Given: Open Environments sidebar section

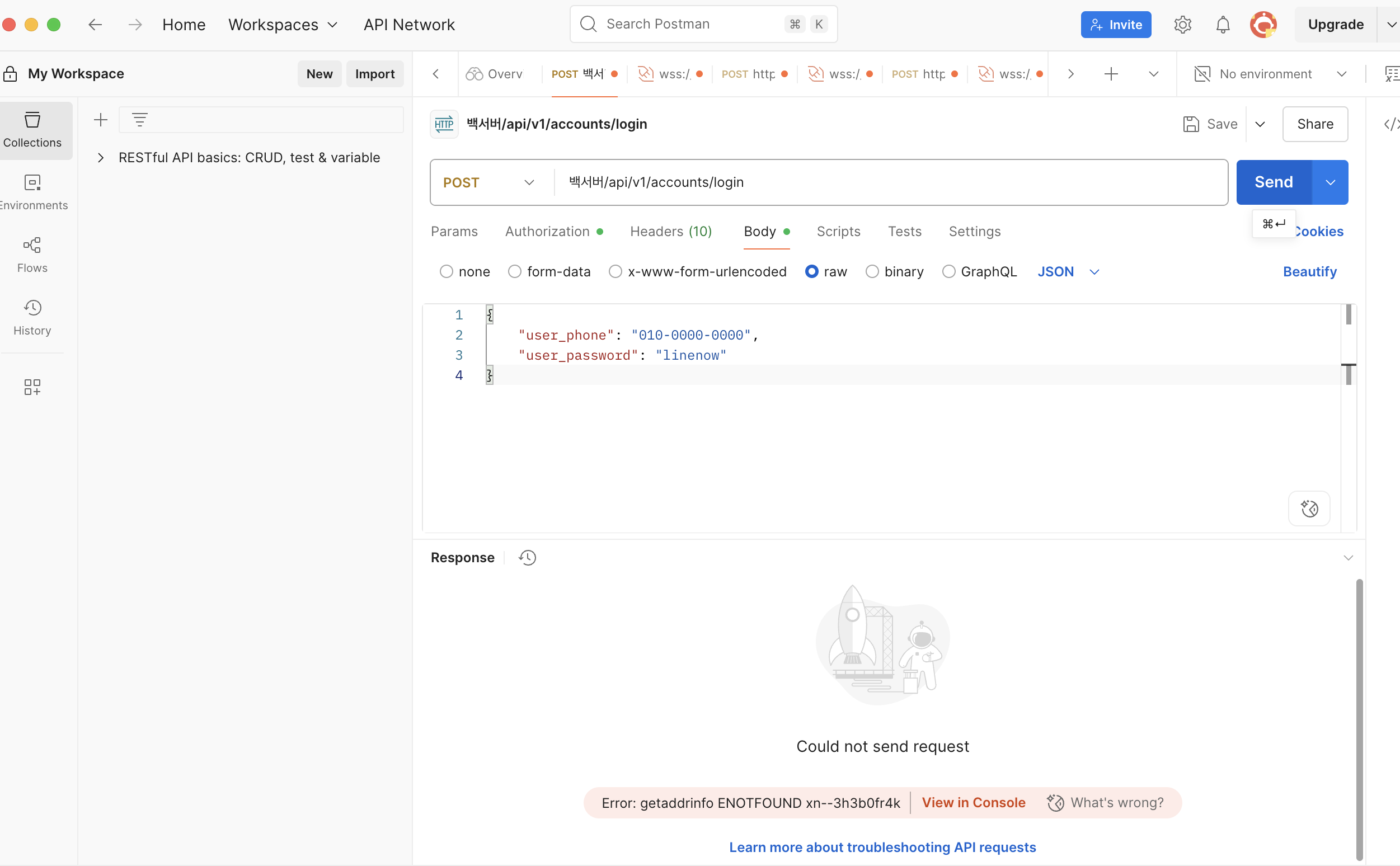Looking at the screenshot, I should pos(32,192).
